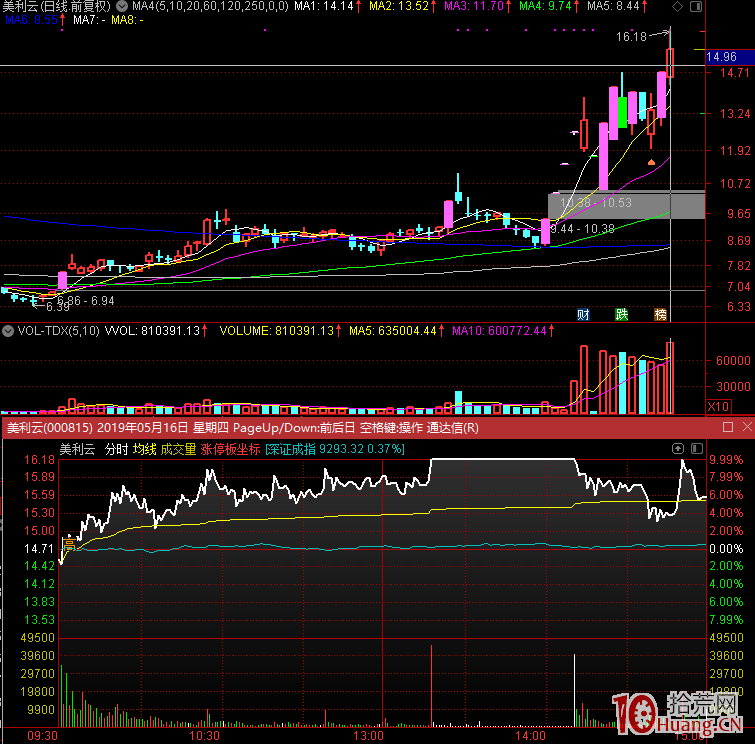755x744 pixels.
Task: Click the 美利云(日线,前复权) chart title
Action: (56, 6)
